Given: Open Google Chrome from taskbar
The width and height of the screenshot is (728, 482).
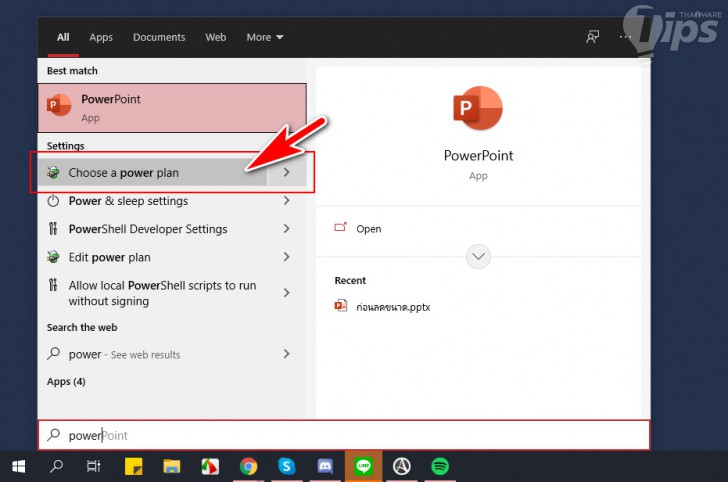Looking at the screenshot, I should 248,466.
